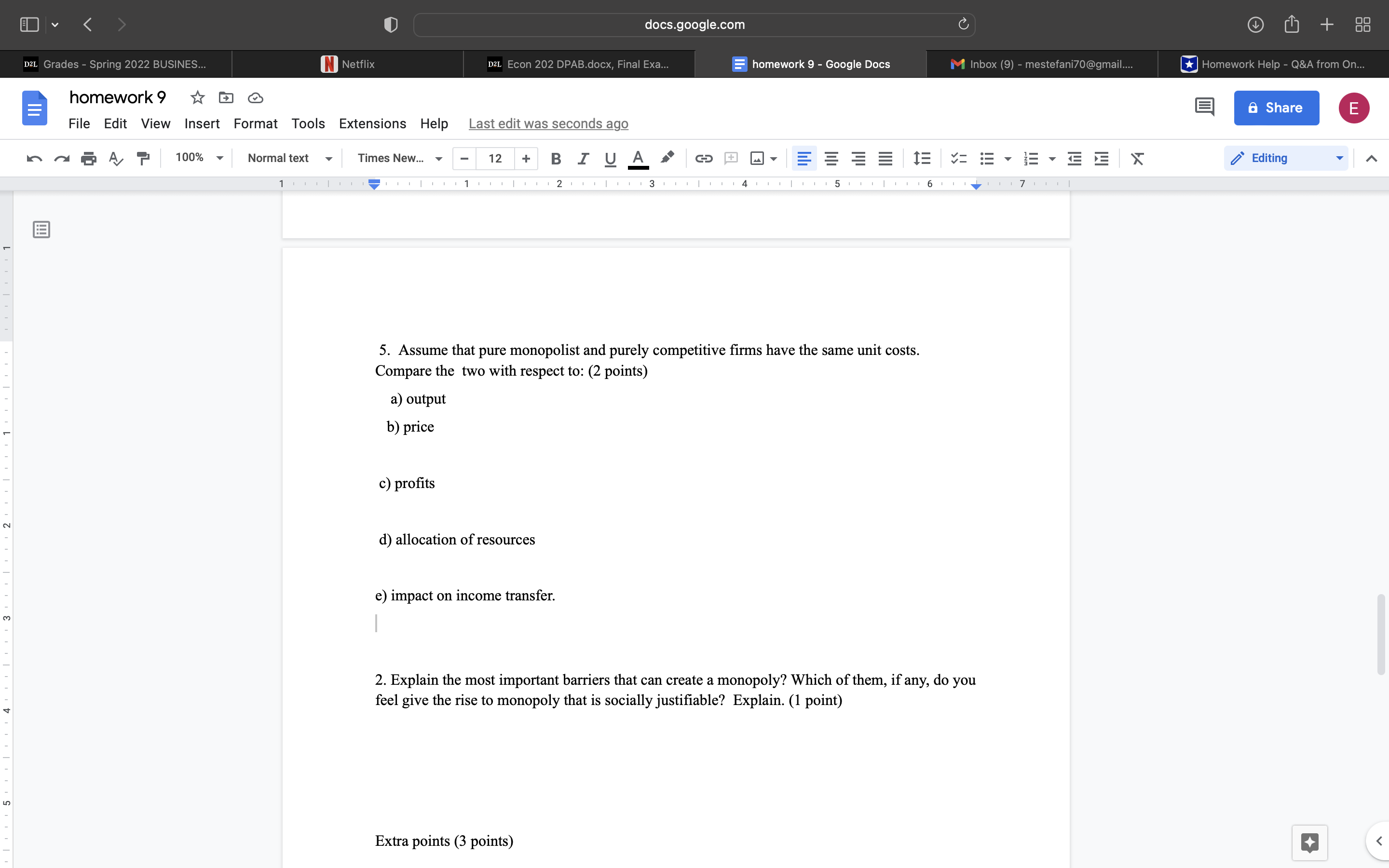Open the Format menu
This screenshot has height=868, width=1389.
tap(256, 123)
